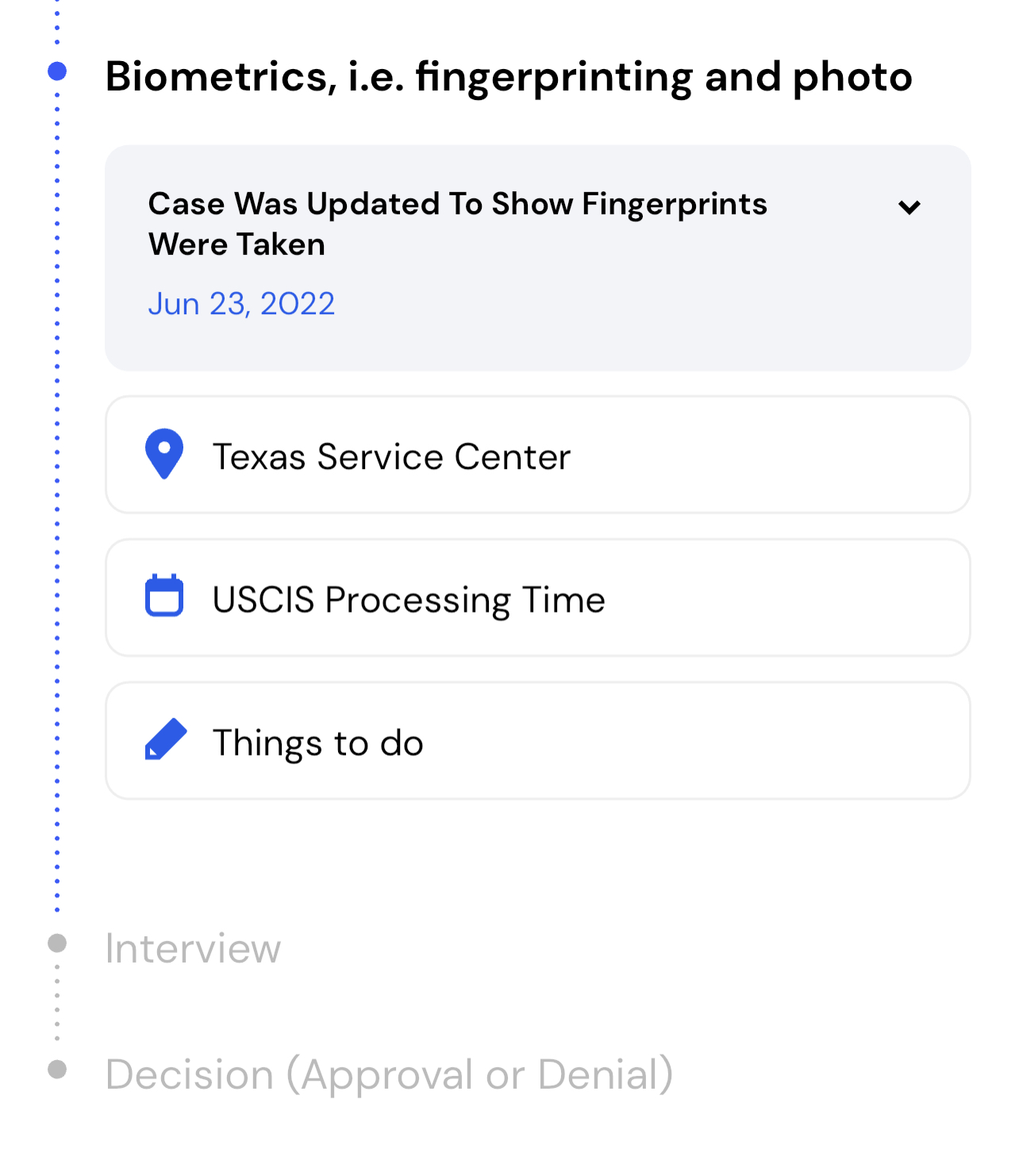Image resolution: width=1019 pixels, height=1176 pixels.
Task: Select the blue Biometrics step dot
Action: 57,71
